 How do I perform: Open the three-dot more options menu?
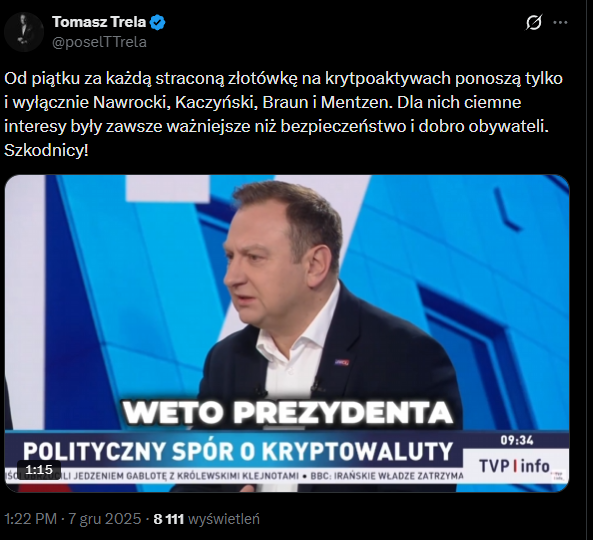click(x=560, y=23)
